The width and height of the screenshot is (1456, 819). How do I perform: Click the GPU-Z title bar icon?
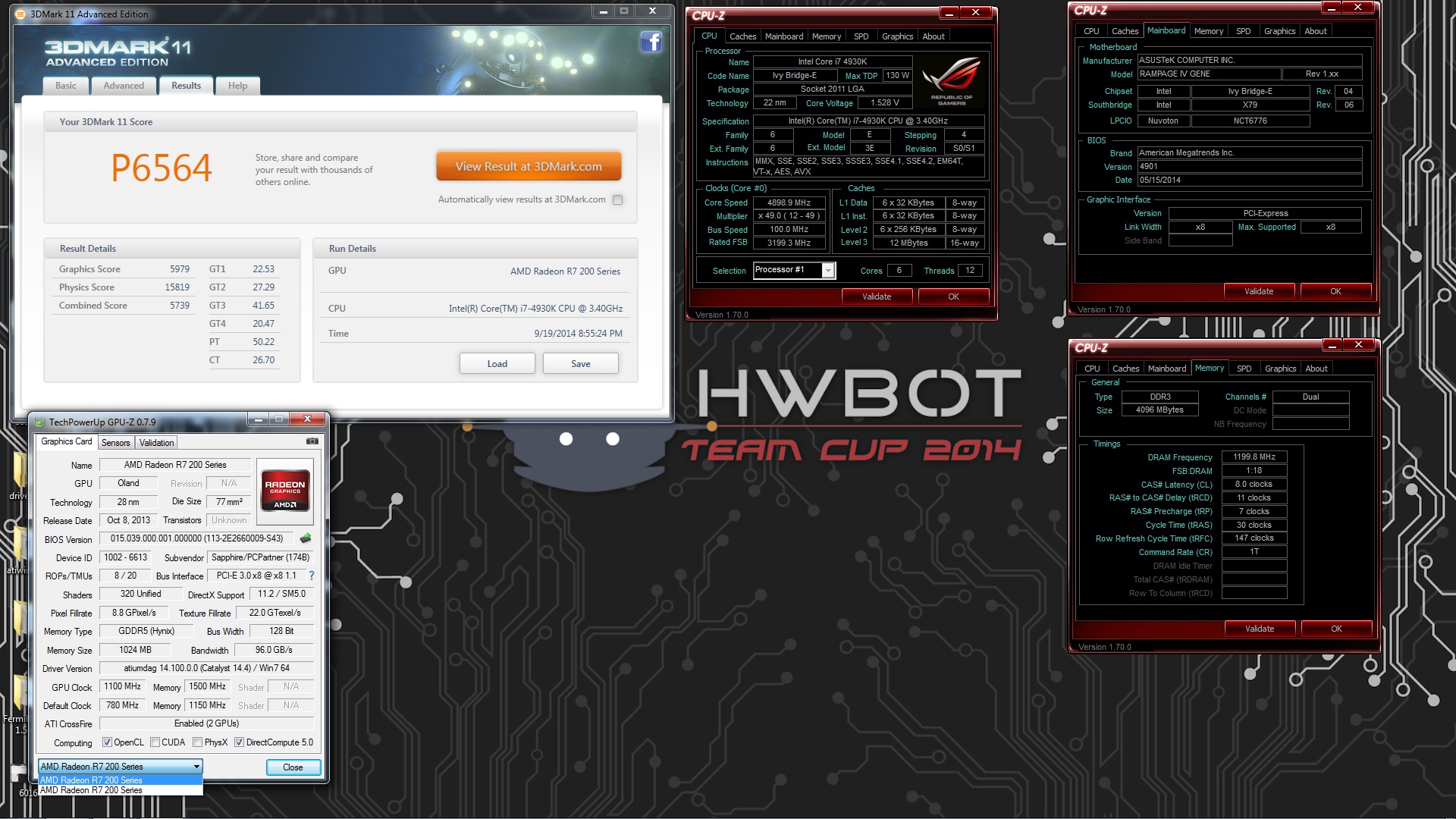[x=40, y=422]
